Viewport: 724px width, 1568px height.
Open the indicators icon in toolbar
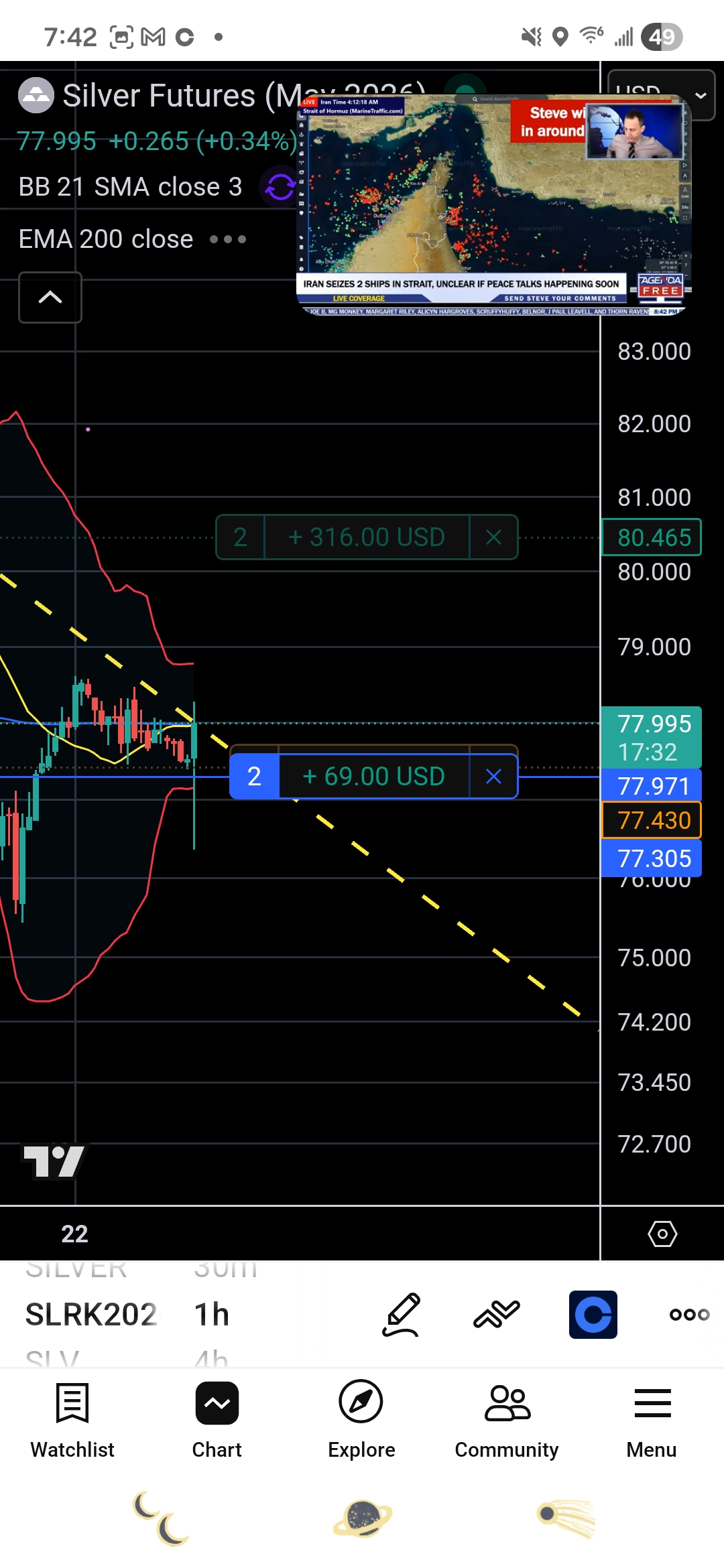497,1315
